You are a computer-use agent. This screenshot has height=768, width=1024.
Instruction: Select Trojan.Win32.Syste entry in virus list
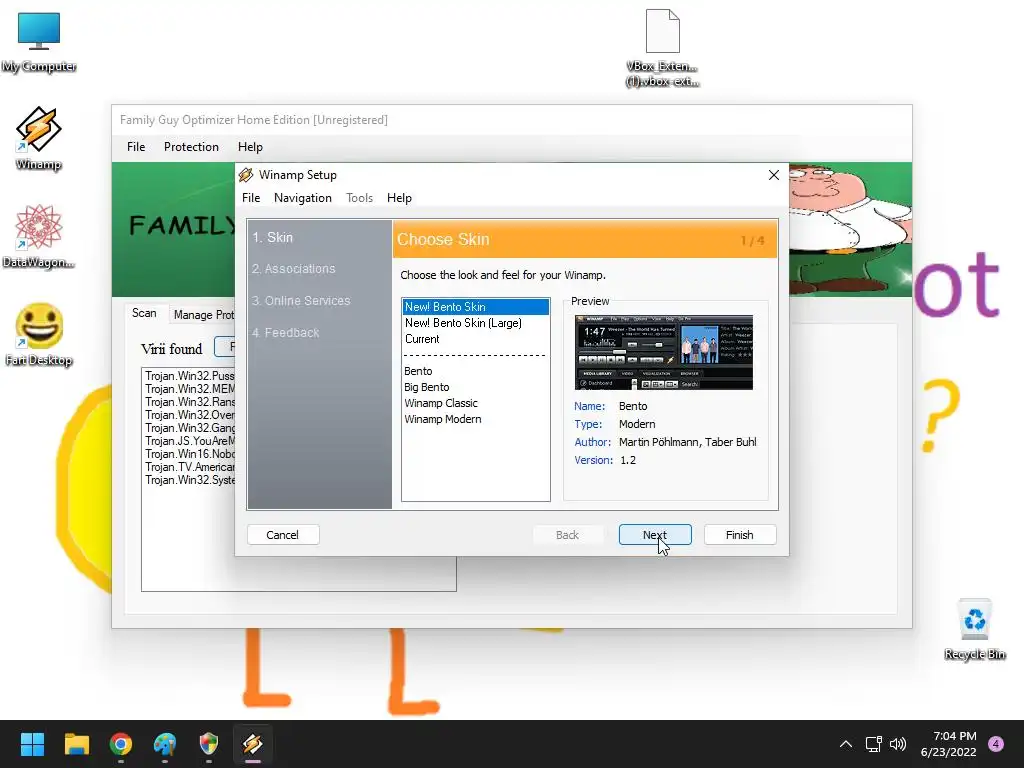tap(189, 480)
